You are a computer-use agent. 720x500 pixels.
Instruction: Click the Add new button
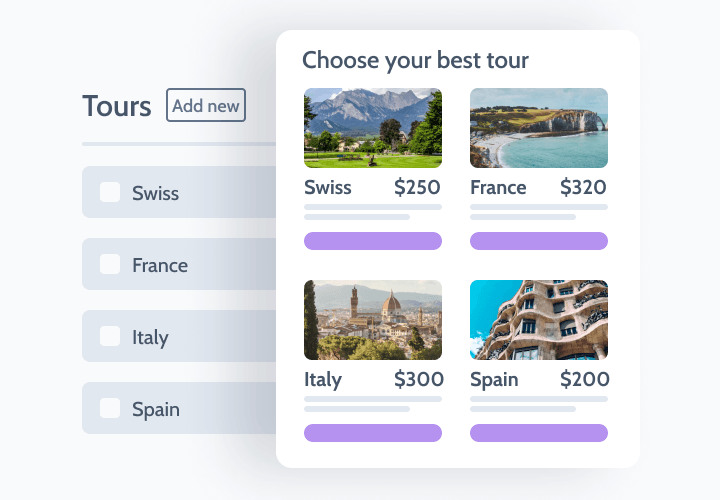click(205, 105)
